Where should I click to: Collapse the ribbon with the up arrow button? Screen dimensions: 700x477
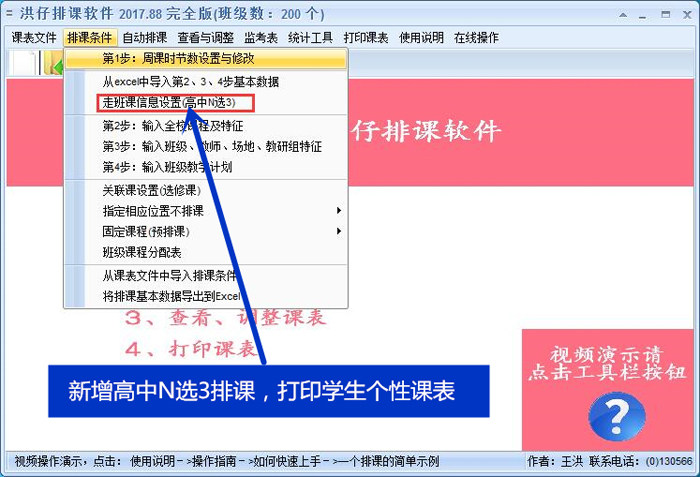point(623,15)
